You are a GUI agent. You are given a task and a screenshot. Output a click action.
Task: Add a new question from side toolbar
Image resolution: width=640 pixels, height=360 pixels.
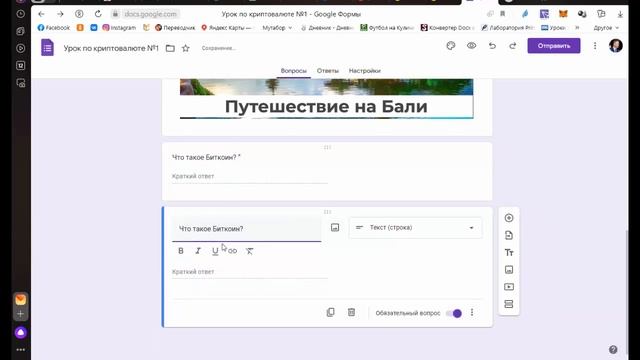509,218
